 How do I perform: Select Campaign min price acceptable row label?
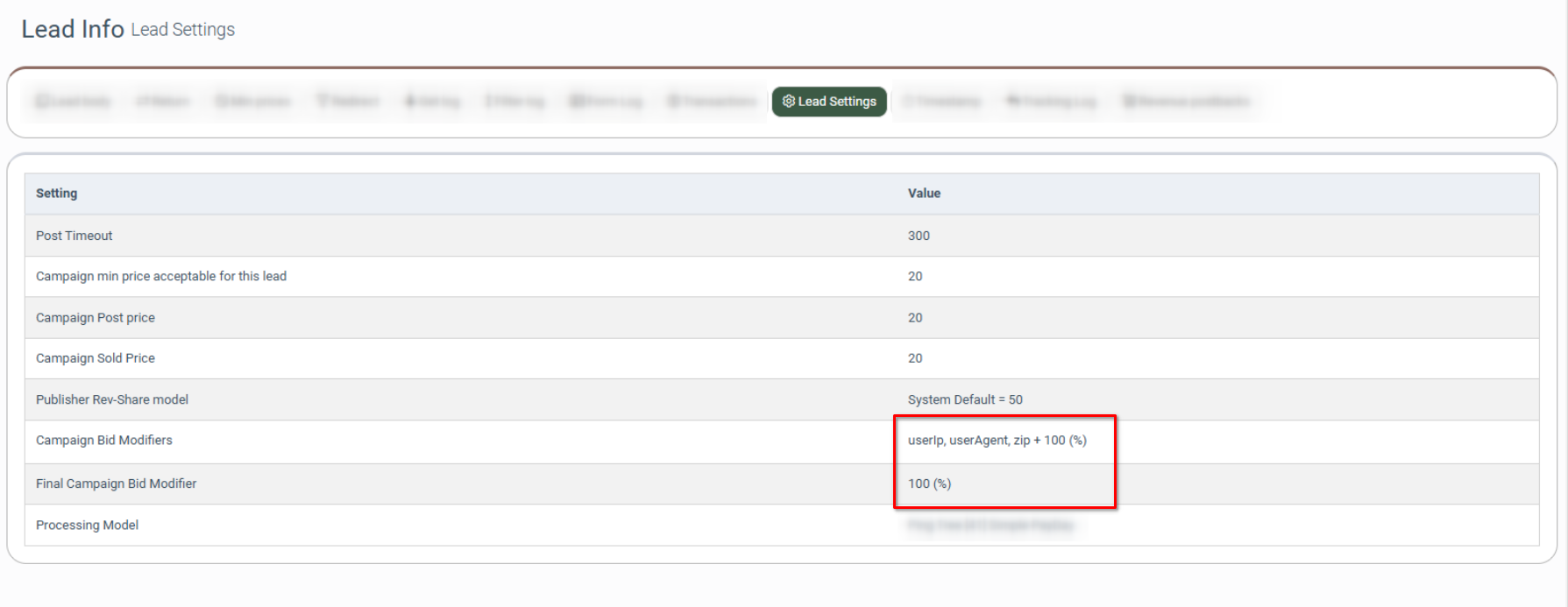pos(160,276)
